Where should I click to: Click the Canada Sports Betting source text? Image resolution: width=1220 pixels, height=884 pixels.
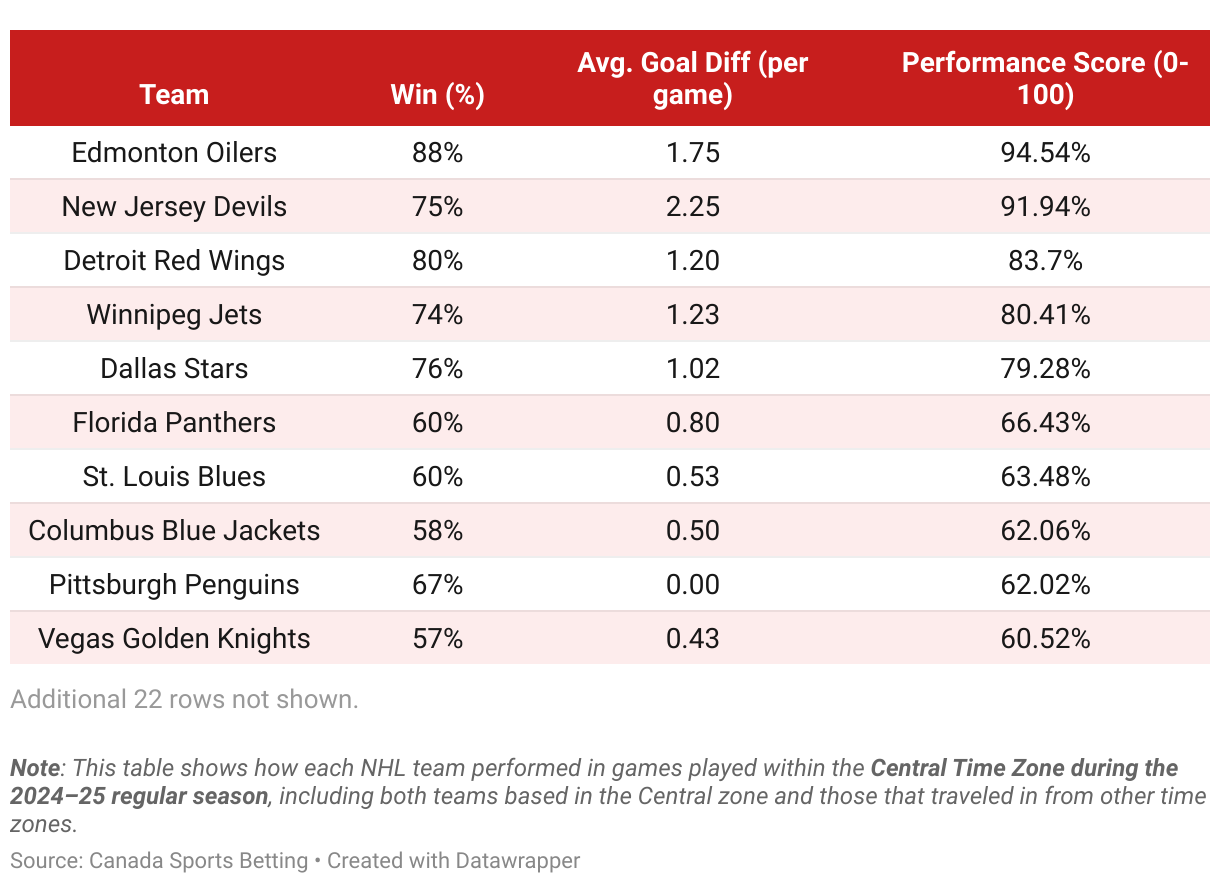(198, 860)
